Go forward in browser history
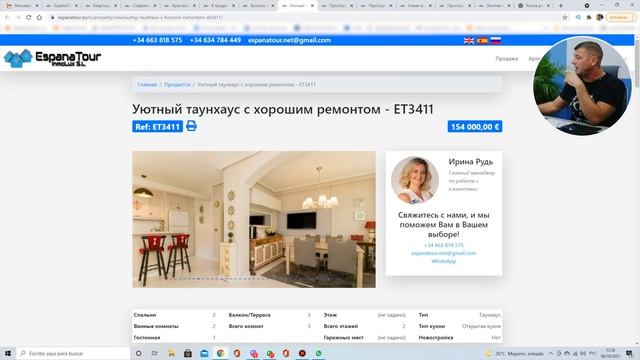 18,18
